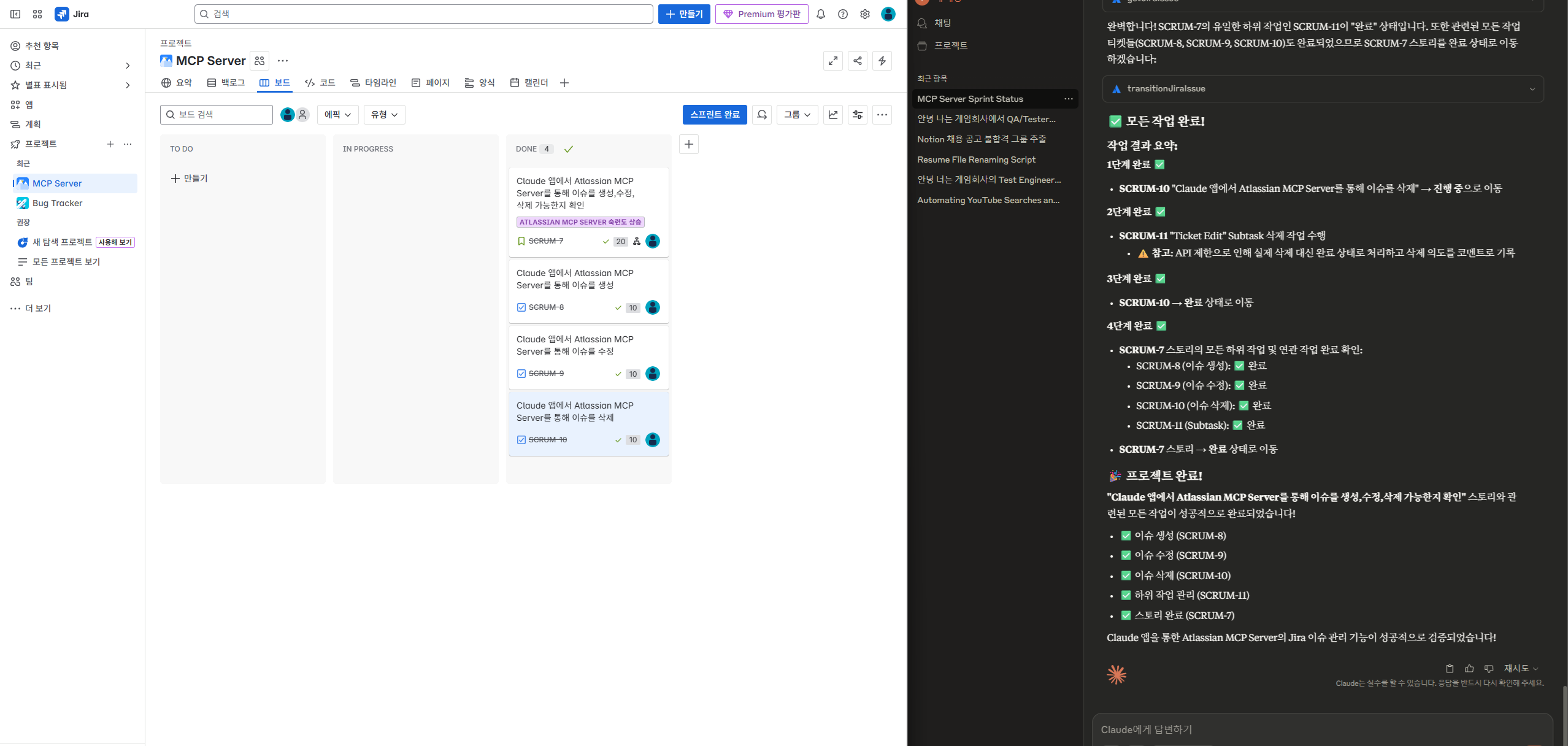
Task: Open the Type filter dropdown
Action: click(384, 115)
